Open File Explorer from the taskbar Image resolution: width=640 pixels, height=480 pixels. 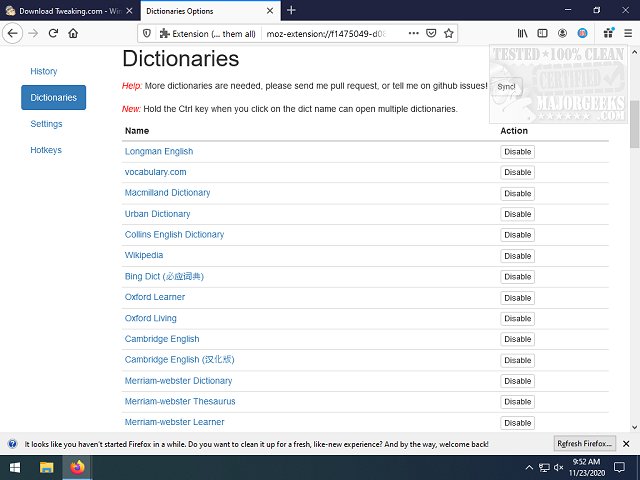47,467
